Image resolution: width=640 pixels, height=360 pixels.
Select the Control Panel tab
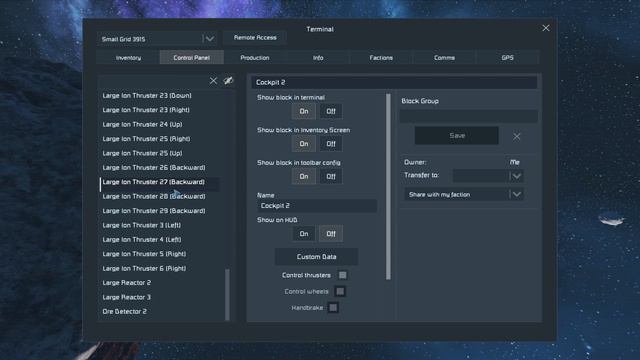(191, 58)
